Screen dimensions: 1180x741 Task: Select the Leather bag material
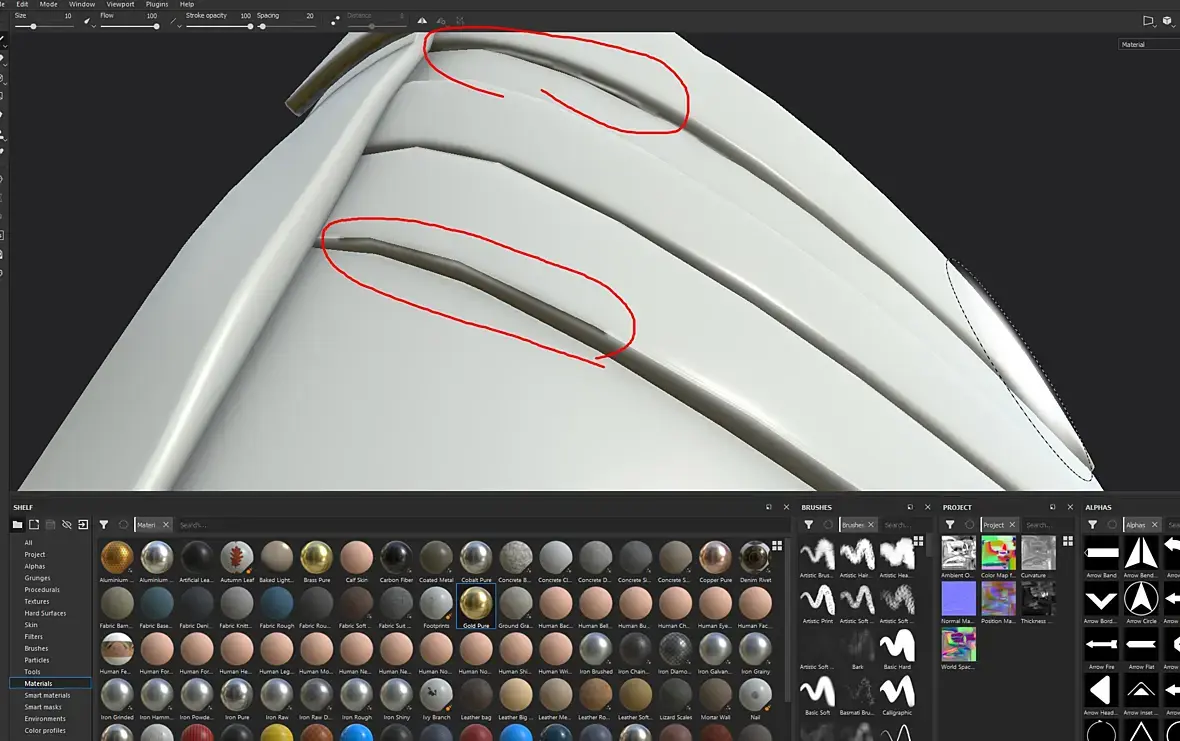pos(476,700)
